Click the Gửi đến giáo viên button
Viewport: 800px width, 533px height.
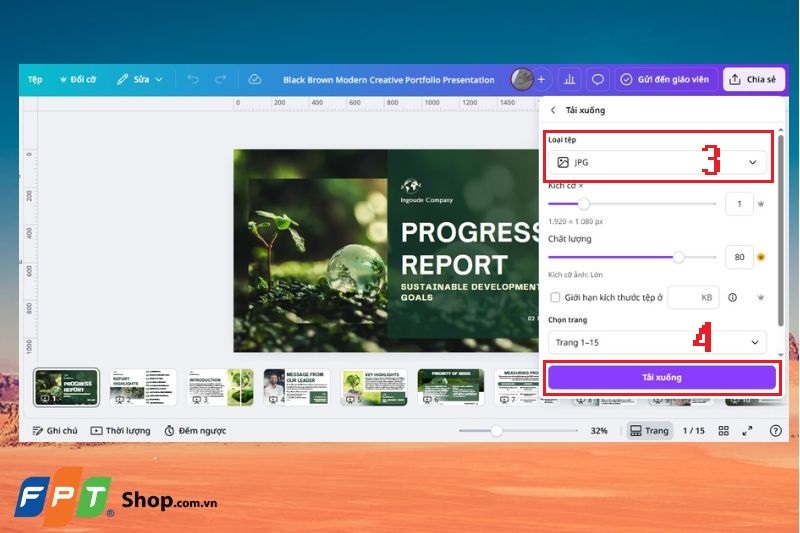[x=665, y=80]
